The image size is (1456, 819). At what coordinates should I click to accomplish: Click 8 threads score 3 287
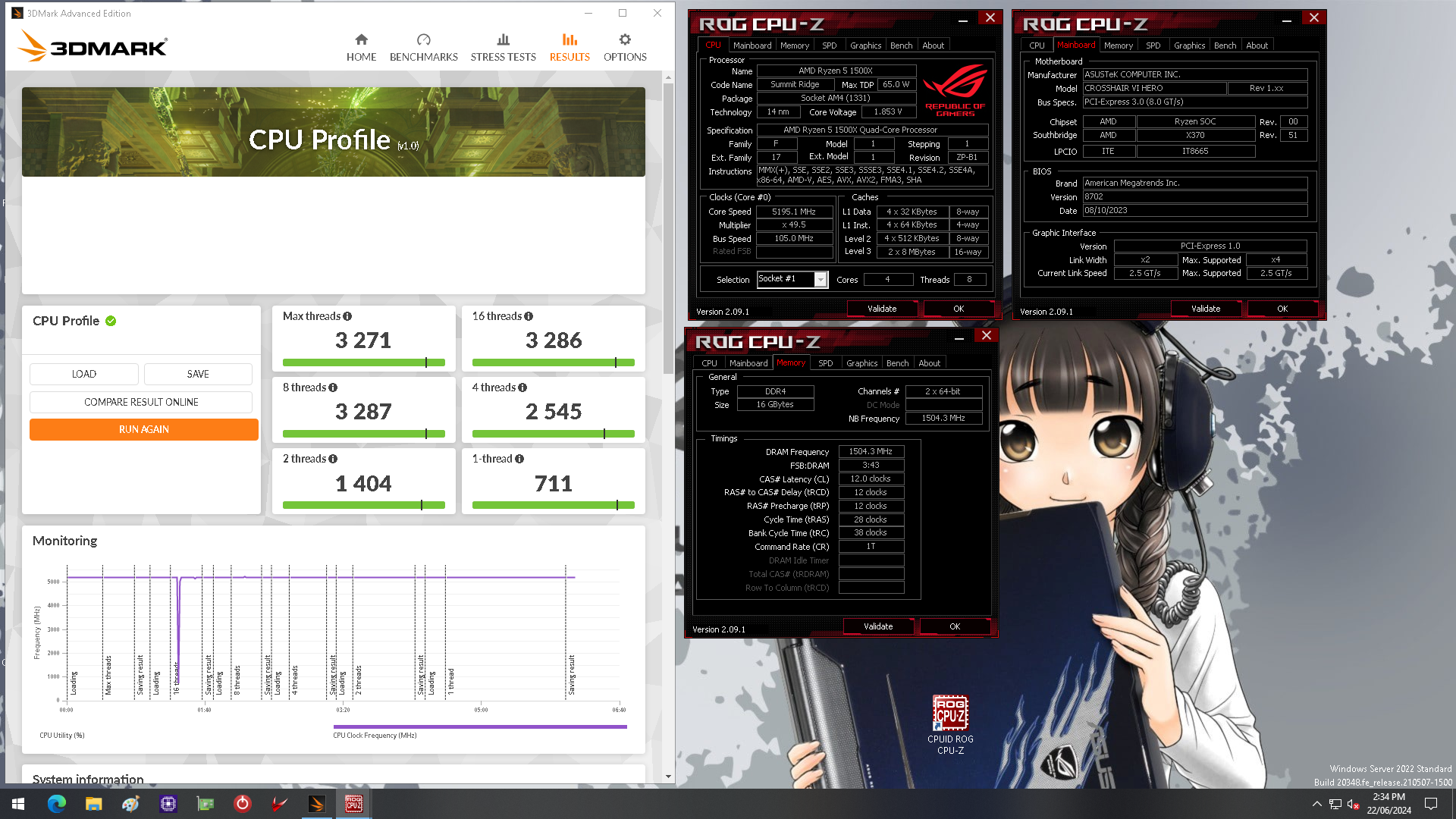click(363, 412)
